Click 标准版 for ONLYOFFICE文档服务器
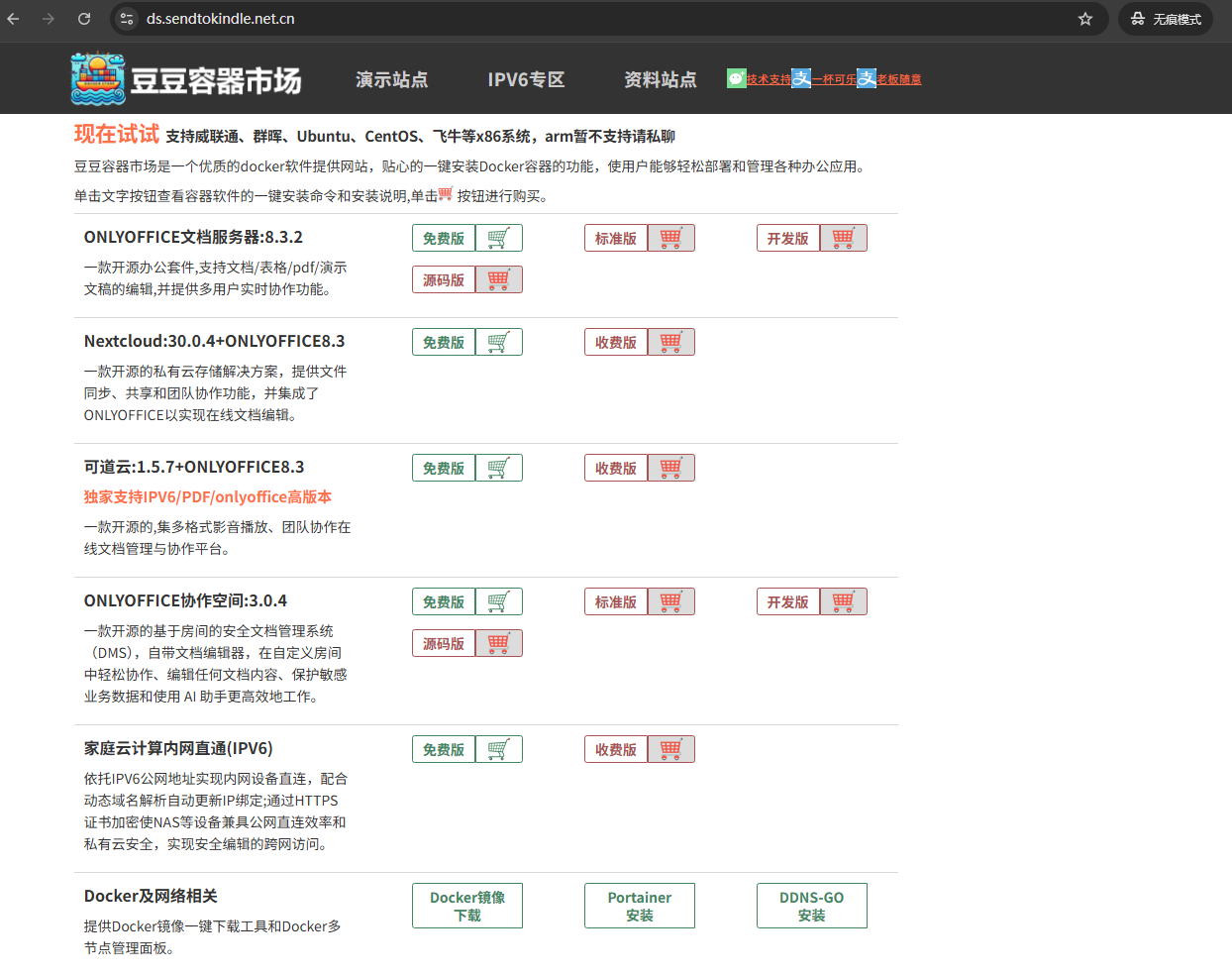 [616, 238]
